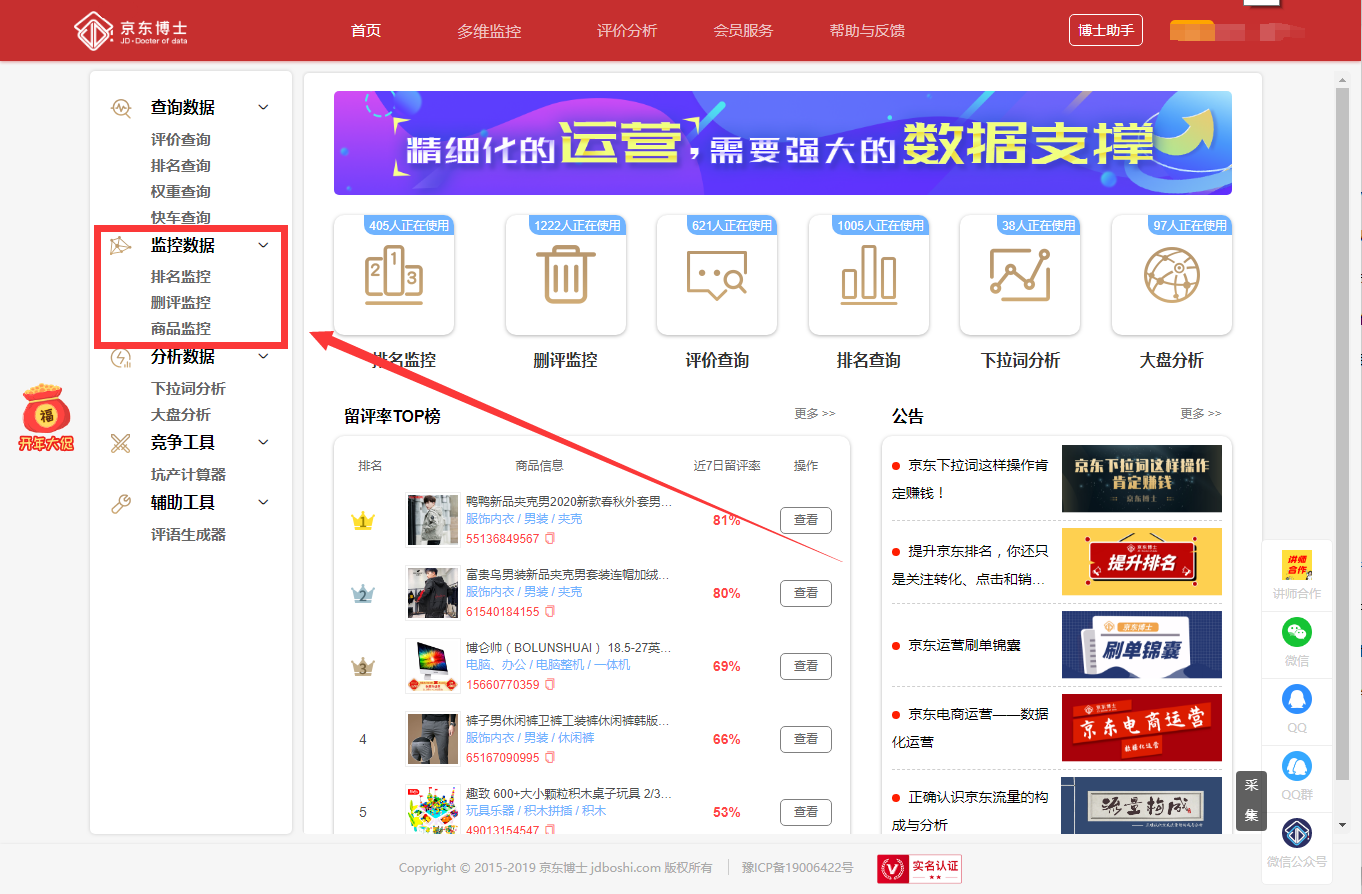
Task: Open 坑产计算器 in the sidebar
Action: click(189, 475)
